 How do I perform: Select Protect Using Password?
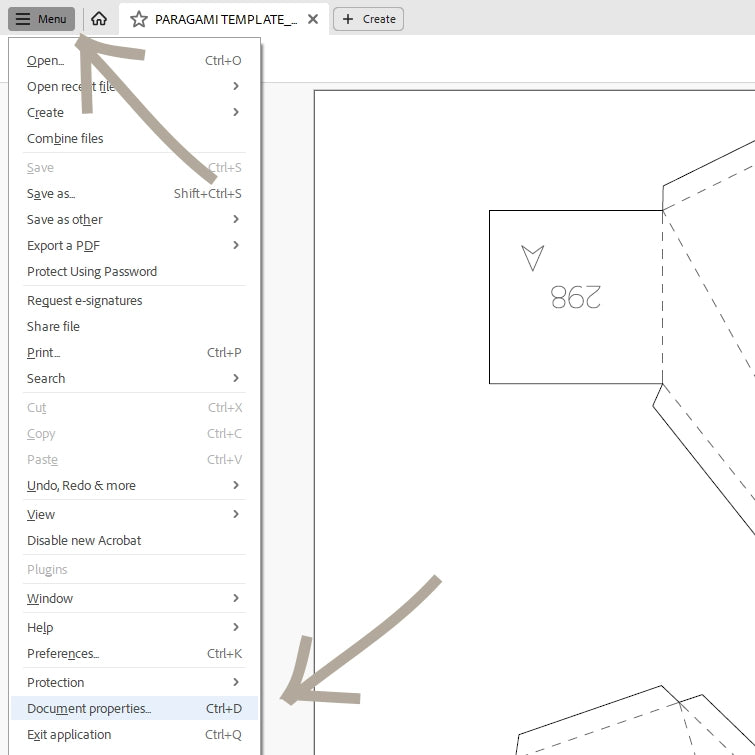92,272
